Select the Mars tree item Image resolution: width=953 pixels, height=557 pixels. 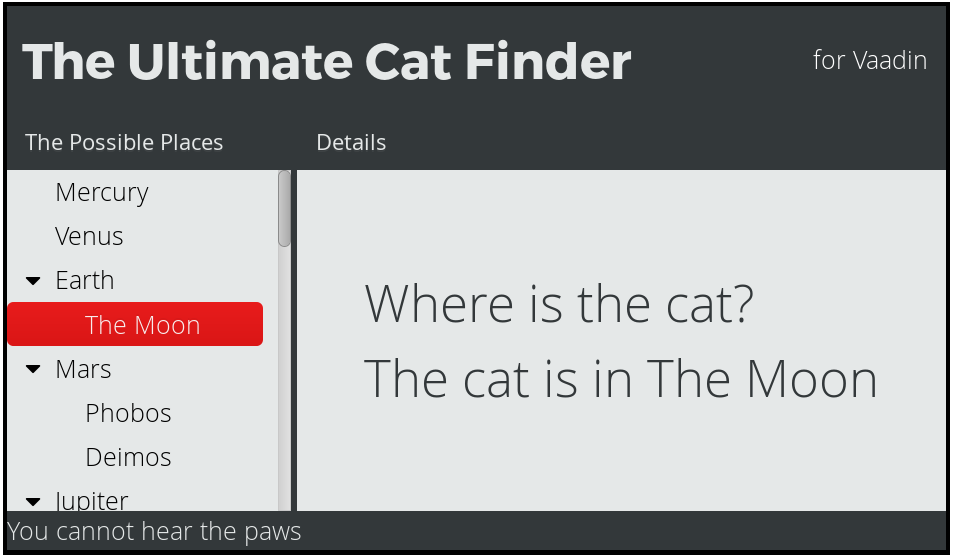point(83,369)
